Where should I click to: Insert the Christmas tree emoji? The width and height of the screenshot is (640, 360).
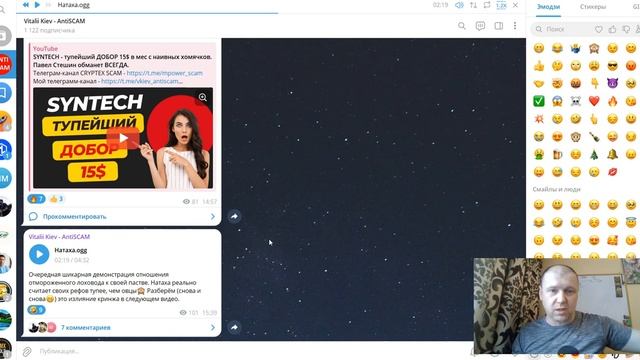point(594,154)
